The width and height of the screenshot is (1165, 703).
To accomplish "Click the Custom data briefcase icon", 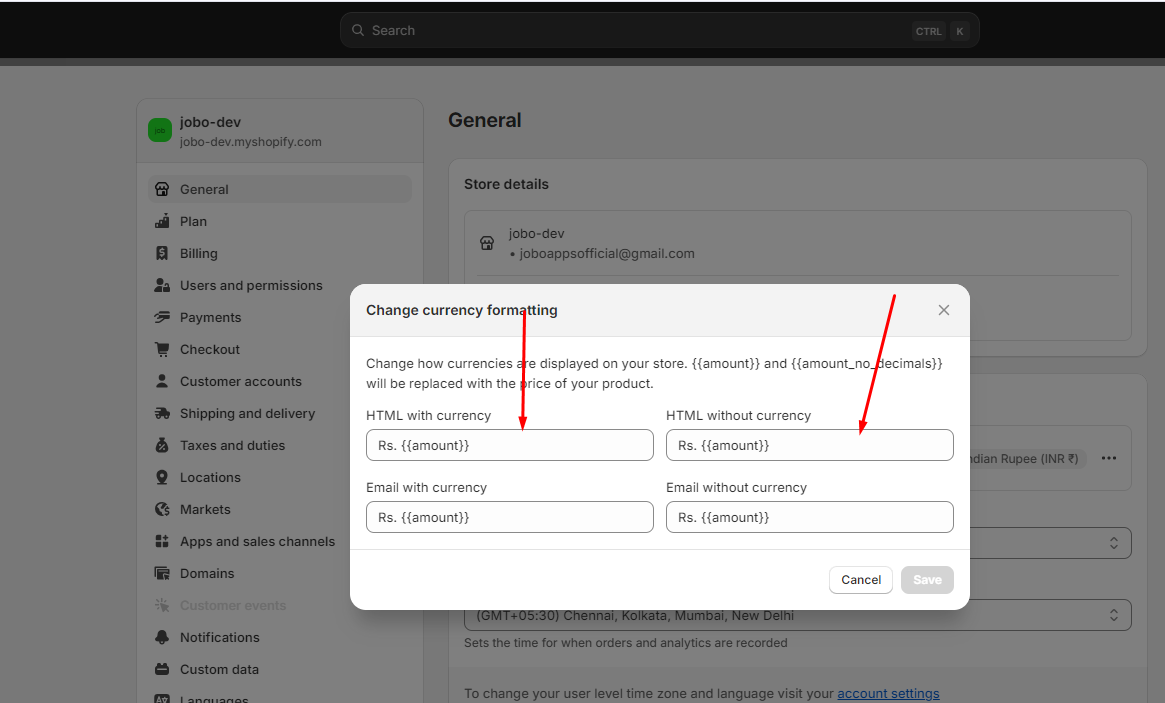I will (x=162, y=669).
